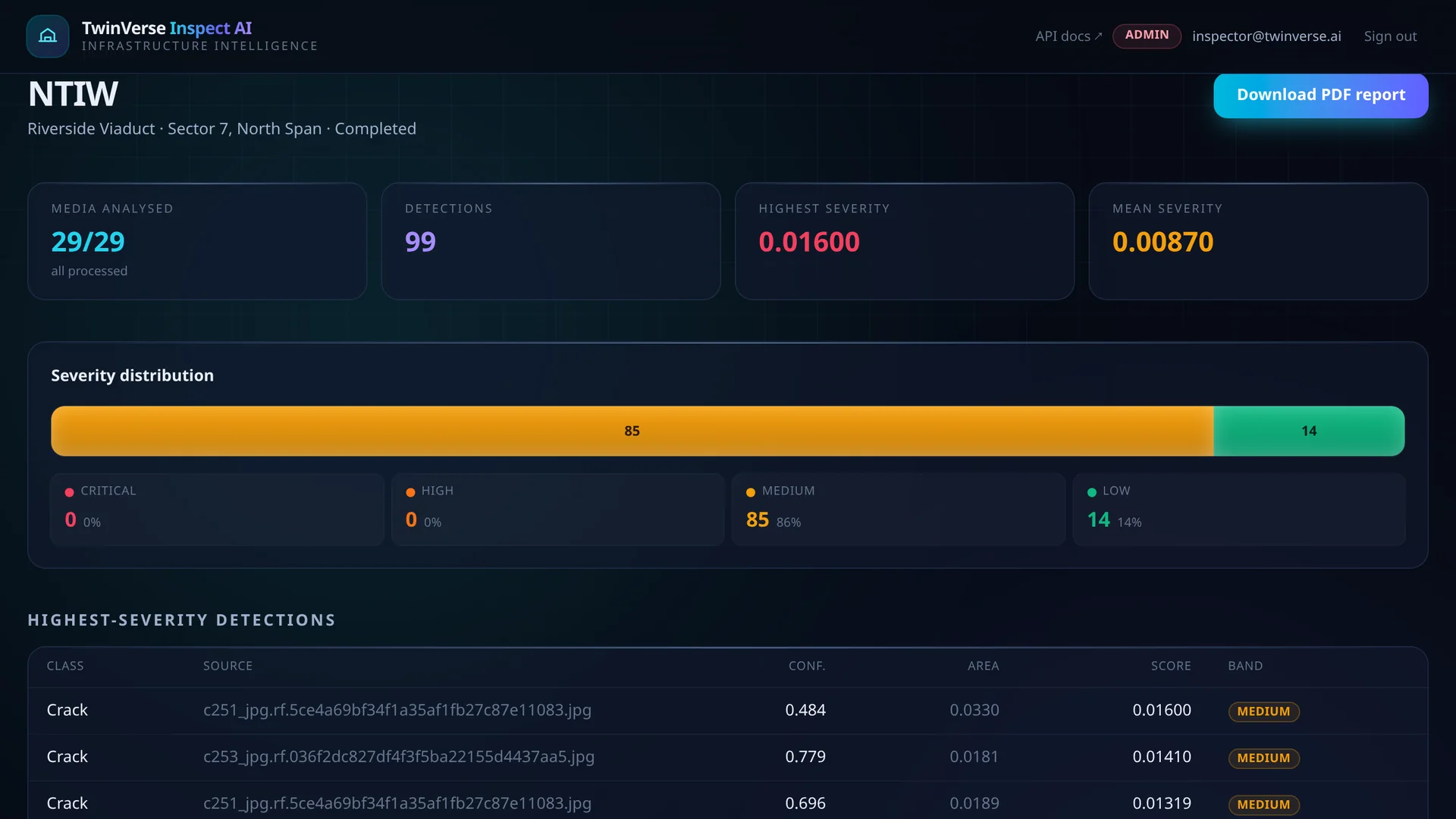The width and height of the screenshot is (1456, 819).
Task: Click the MEDIUM badge in the 0.01410 row
Action: (x=1263, y=758)
